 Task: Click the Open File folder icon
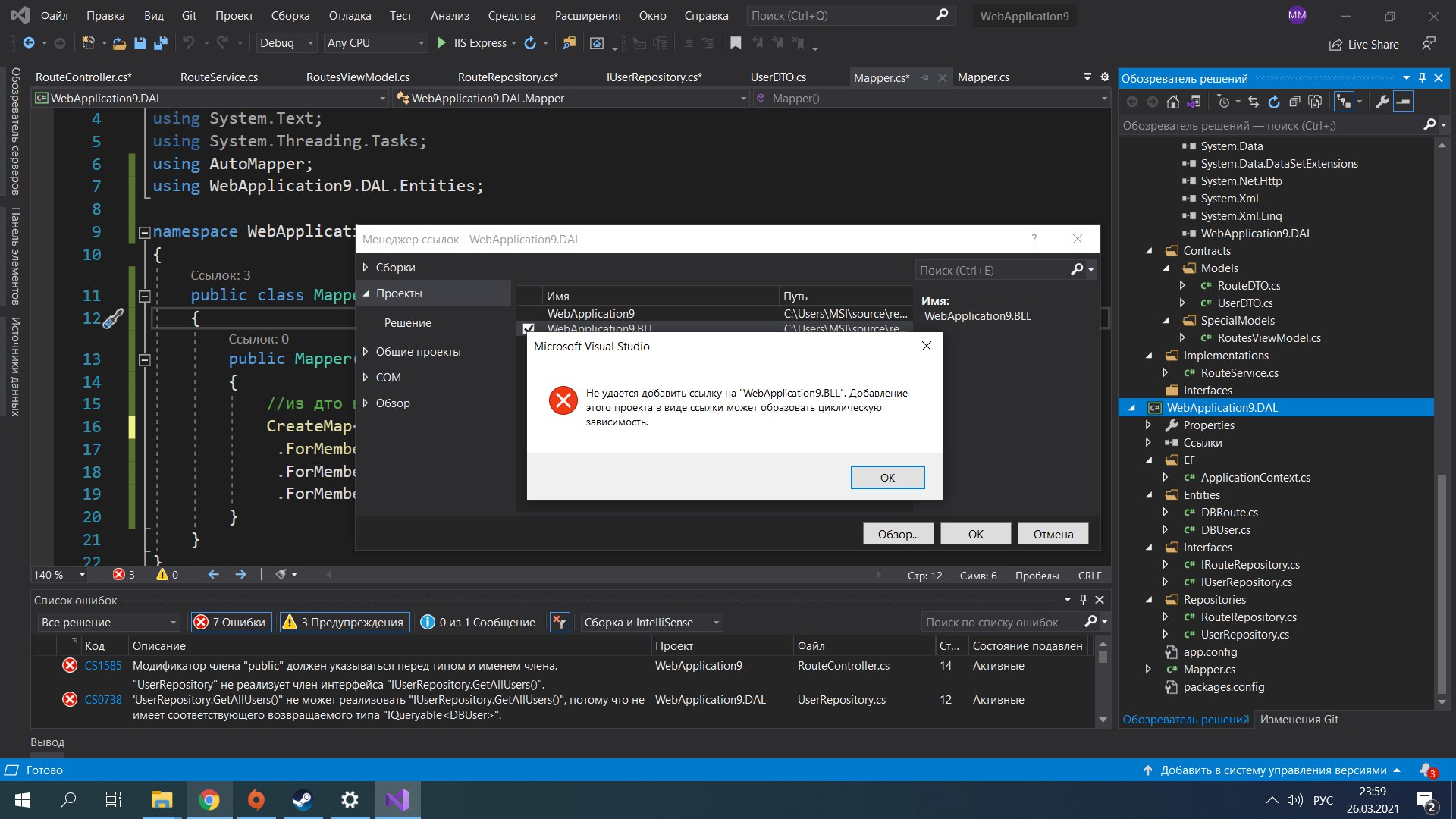pyautogui.click(x=119, y=43)
